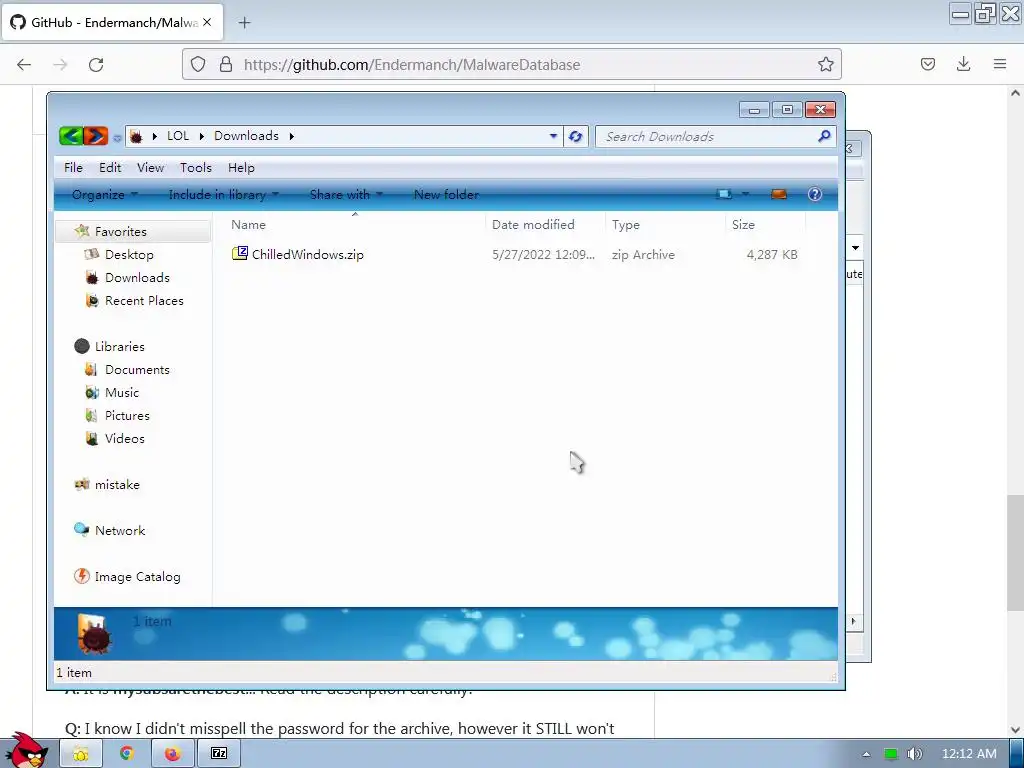
Task: Open Chrome from the taskbar
Action: 127,754
